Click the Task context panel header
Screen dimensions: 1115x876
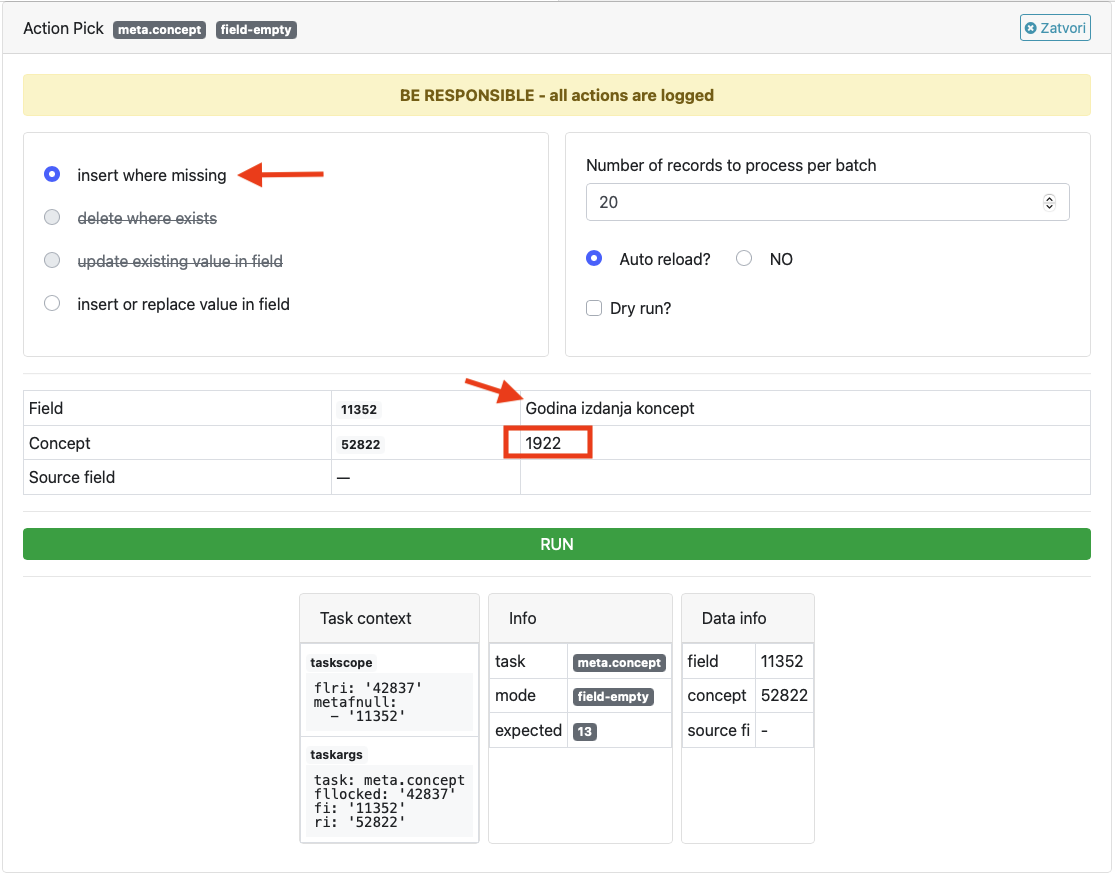(390, 619)
